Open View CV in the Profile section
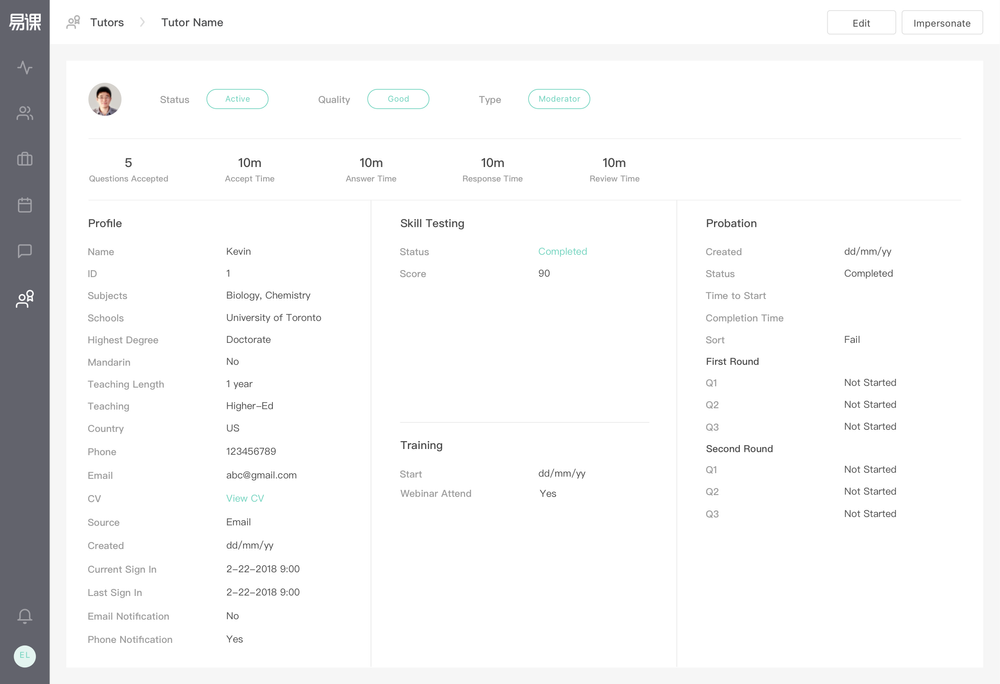The width and height of the screenshot is (1000, 684). click(245, 498)
